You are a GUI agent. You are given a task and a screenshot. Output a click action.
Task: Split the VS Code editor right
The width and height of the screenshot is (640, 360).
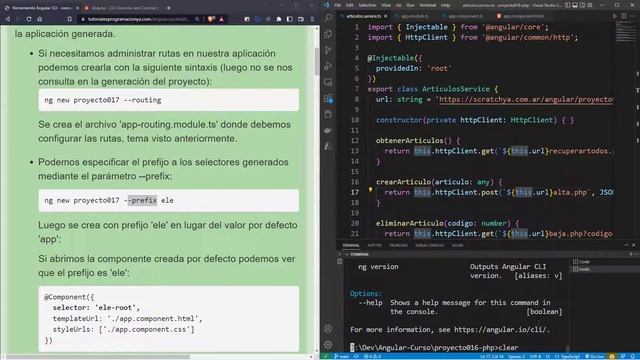click(x=624, y=16)
